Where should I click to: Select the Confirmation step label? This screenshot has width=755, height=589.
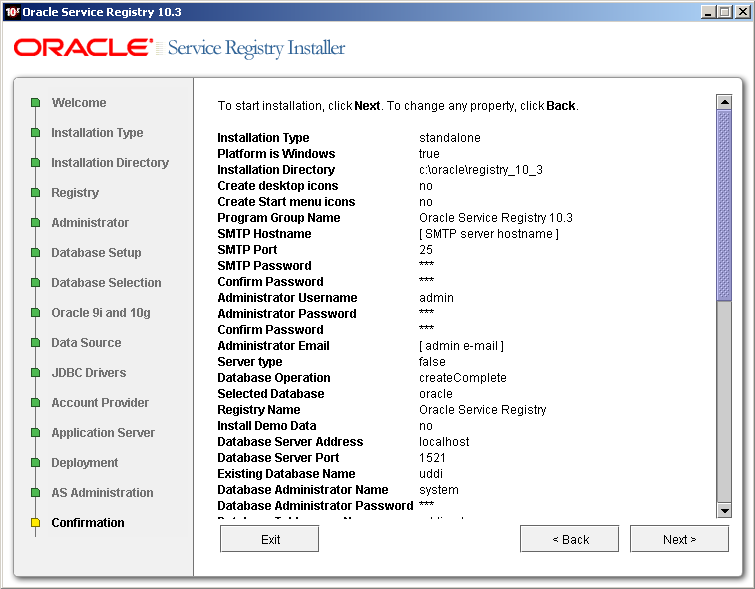(88, 523)
